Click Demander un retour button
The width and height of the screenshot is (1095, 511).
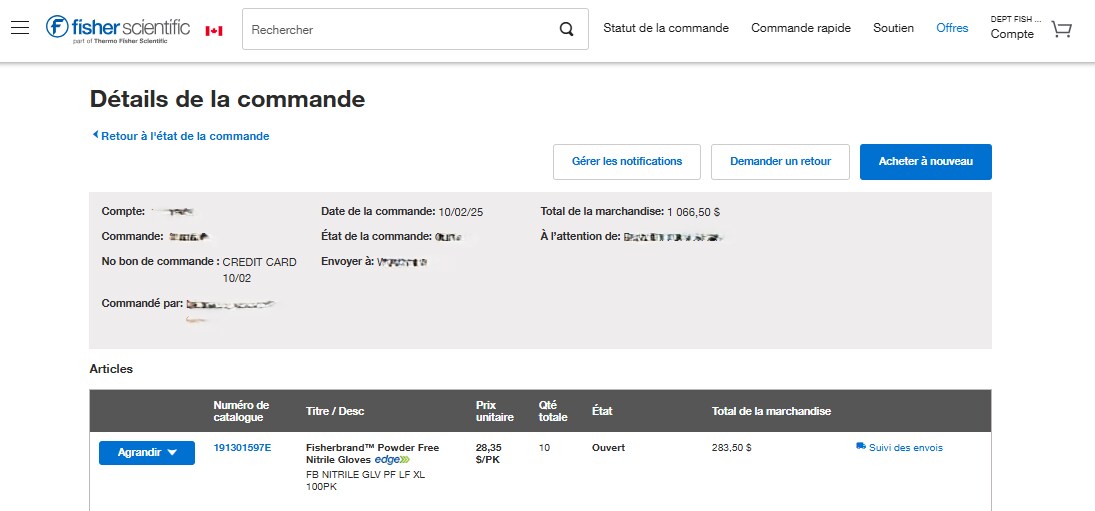point(780,161)
